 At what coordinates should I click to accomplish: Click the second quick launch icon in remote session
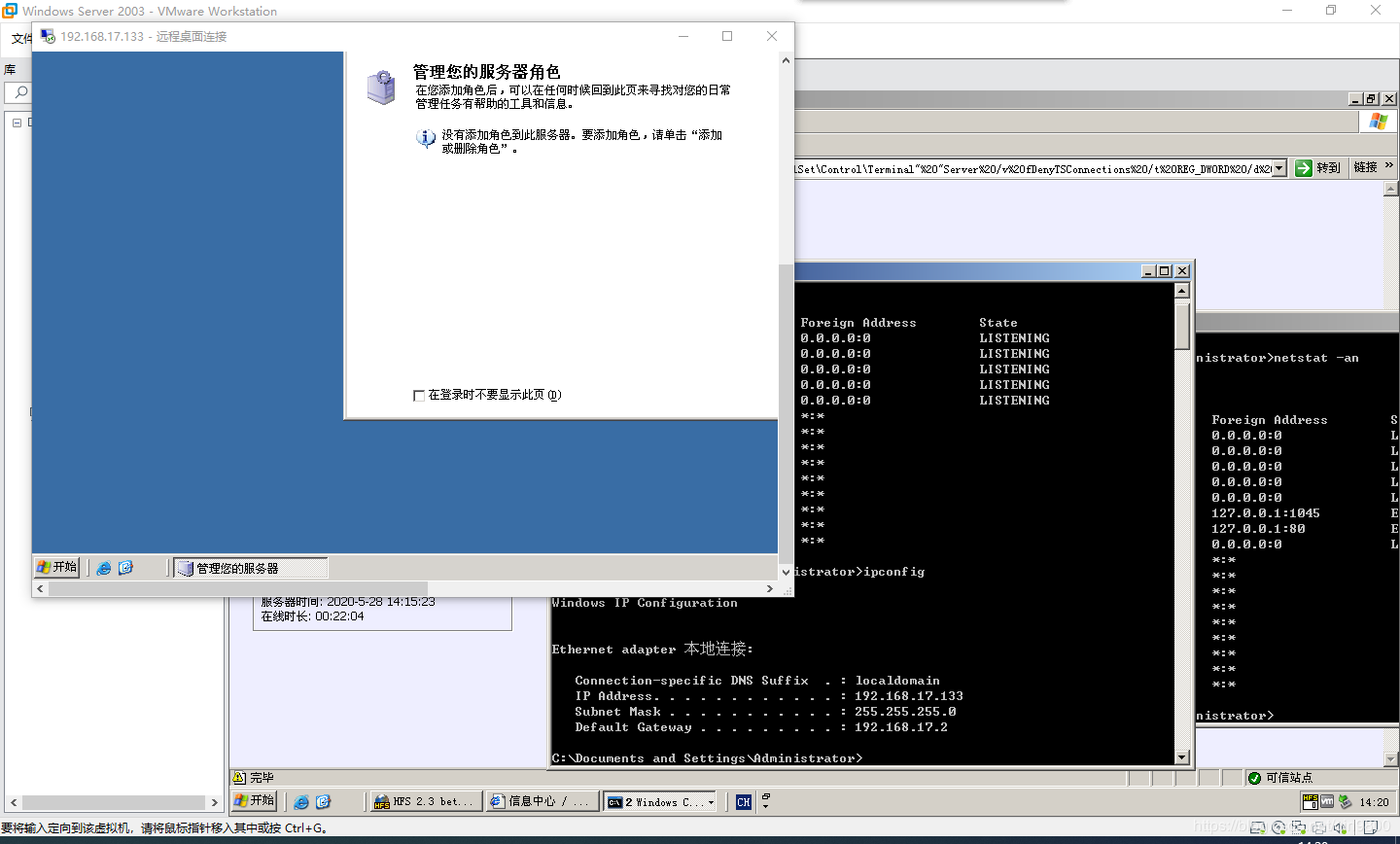125,568
